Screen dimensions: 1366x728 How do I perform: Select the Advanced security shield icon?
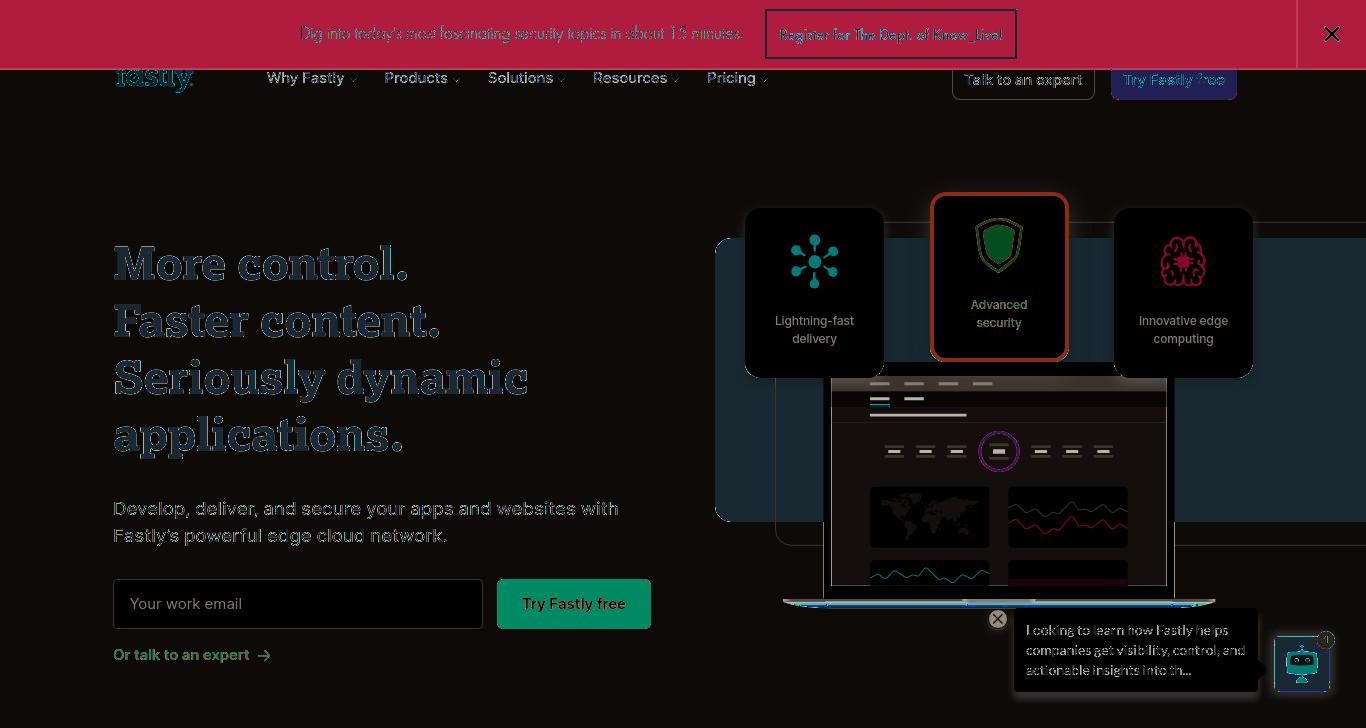(999, 245)
